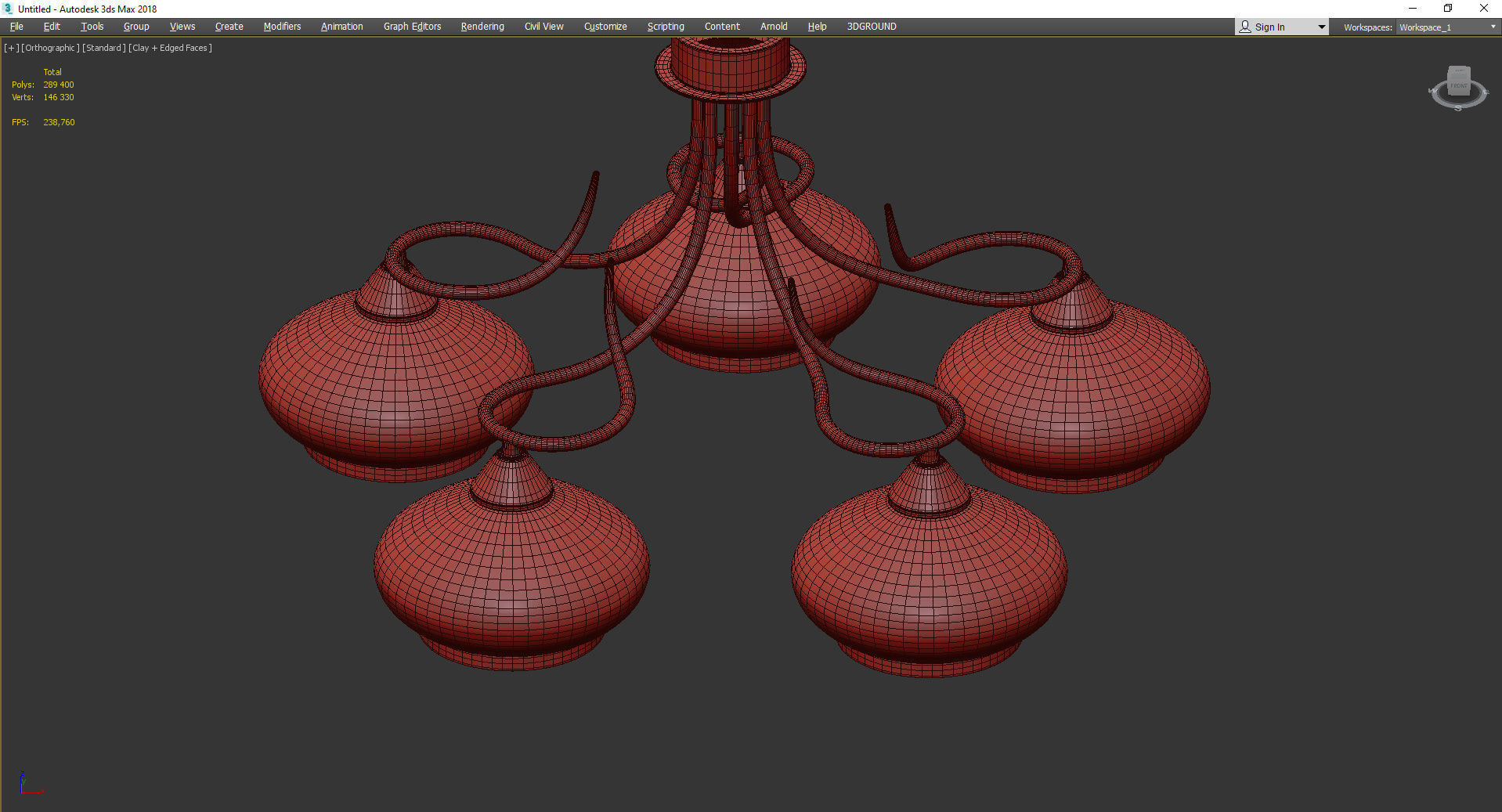The image size is (1502, 812).
Task: Open the Civil View menu
Action: tap(544, 27)
